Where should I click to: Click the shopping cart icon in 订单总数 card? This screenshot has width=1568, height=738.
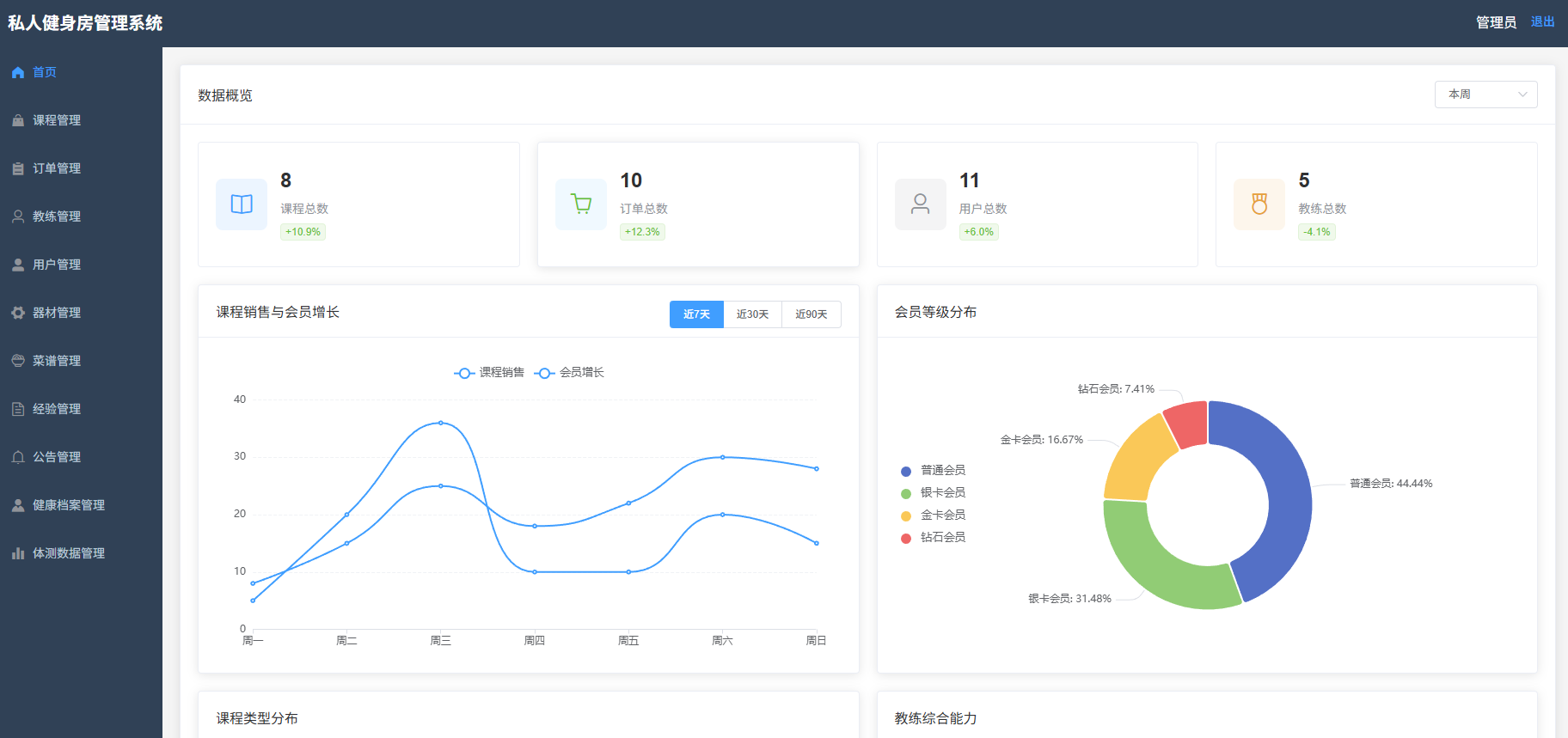click(581, 204)
